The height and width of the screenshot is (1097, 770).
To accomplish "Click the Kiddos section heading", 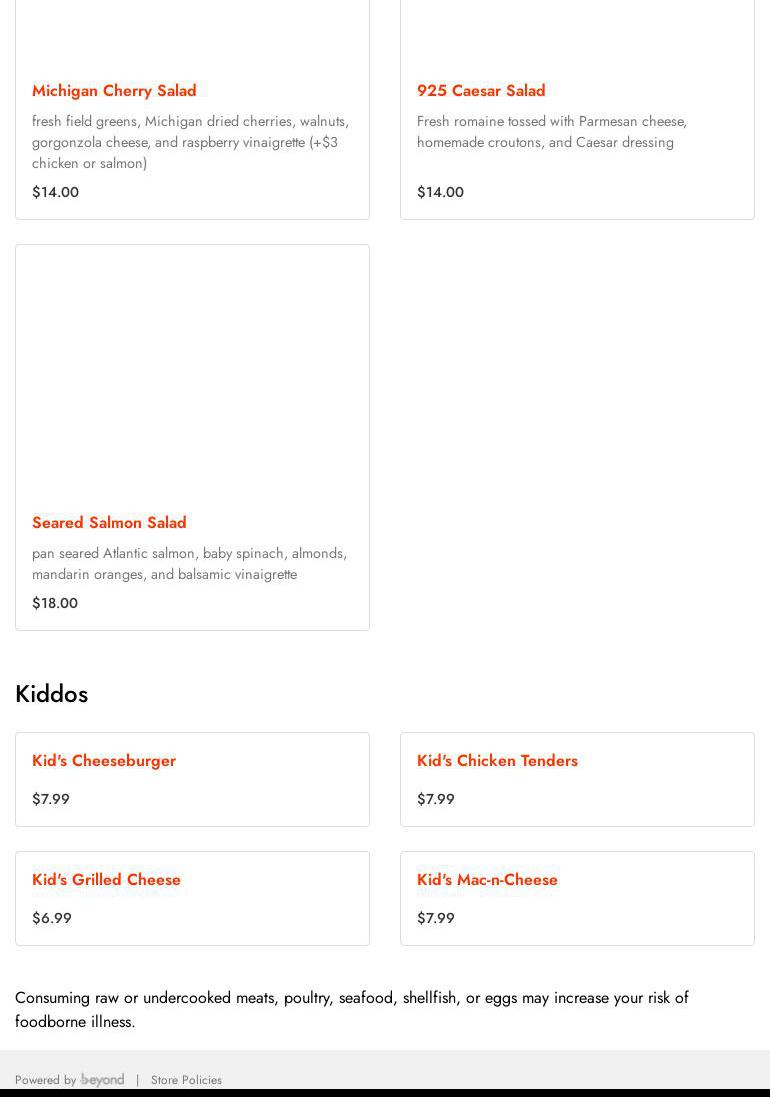I will 52,693.
